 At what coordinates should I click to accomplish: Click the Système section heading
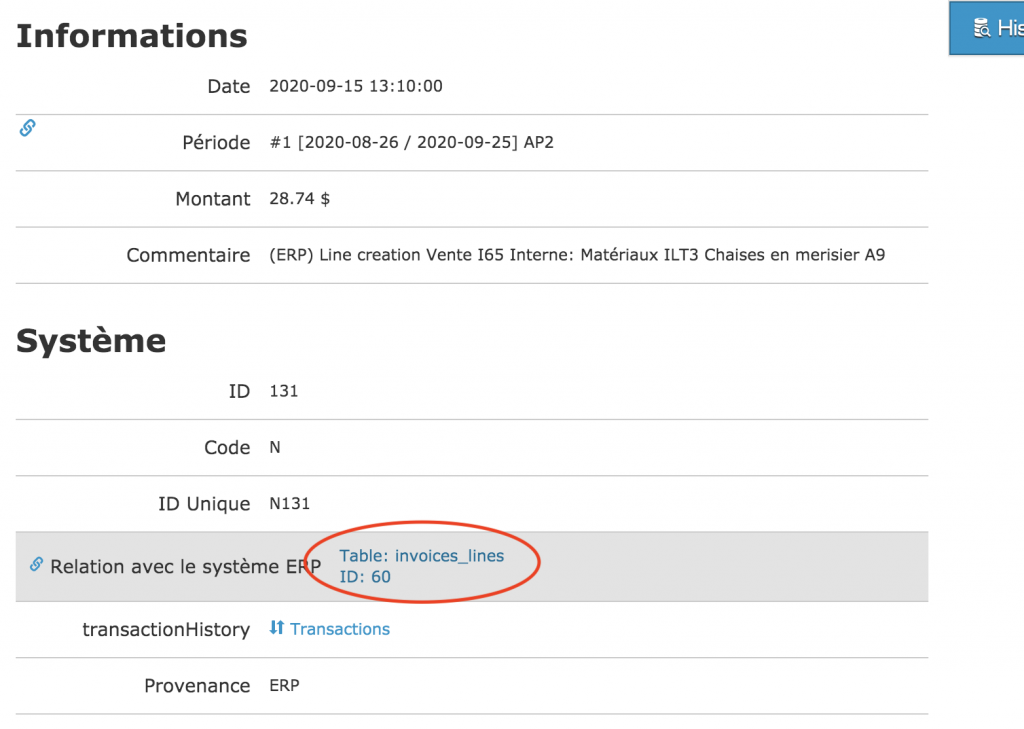[91, 341]
